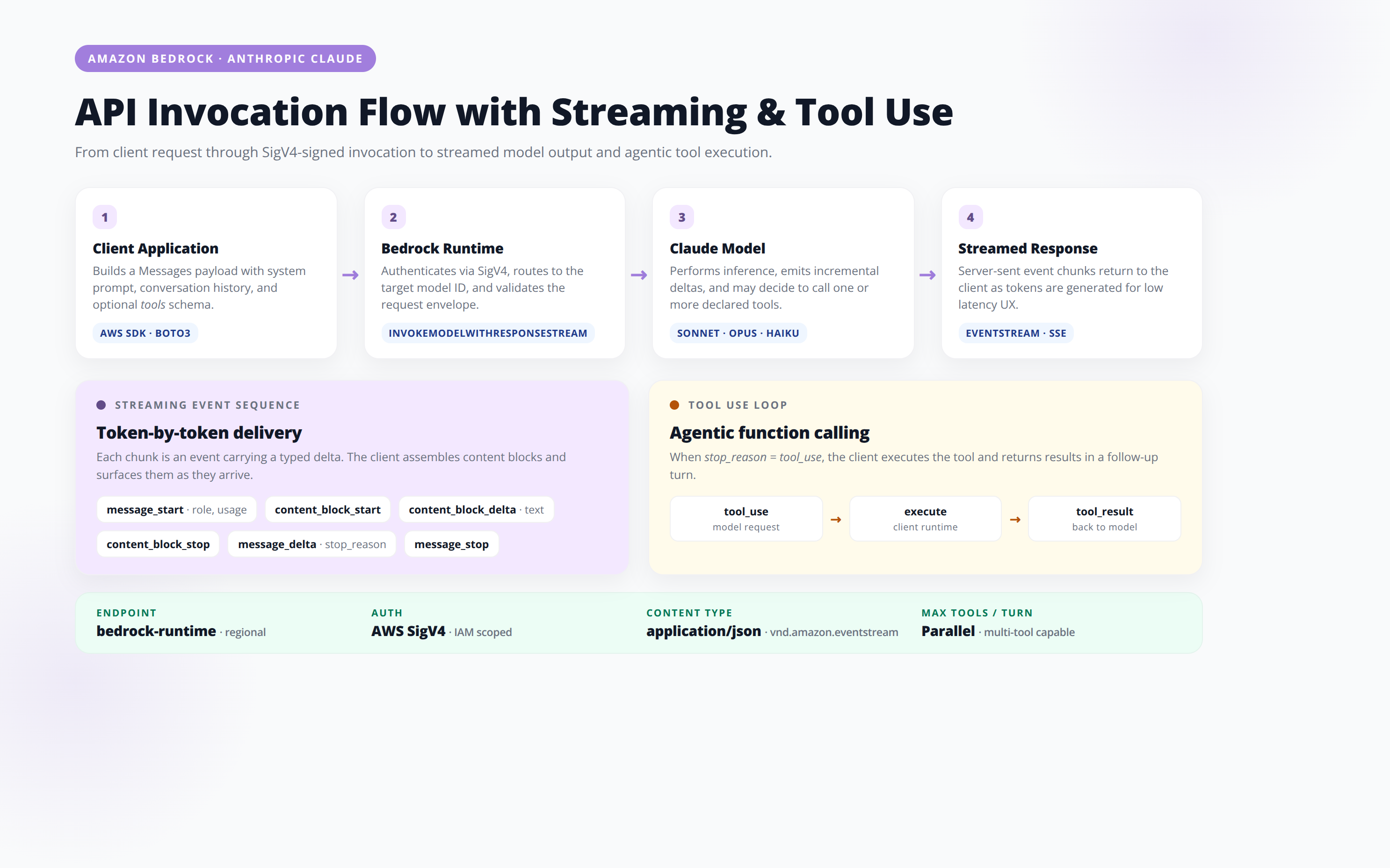Click the "CONTENT TYPE" footer label

click(x=689, y=613)
